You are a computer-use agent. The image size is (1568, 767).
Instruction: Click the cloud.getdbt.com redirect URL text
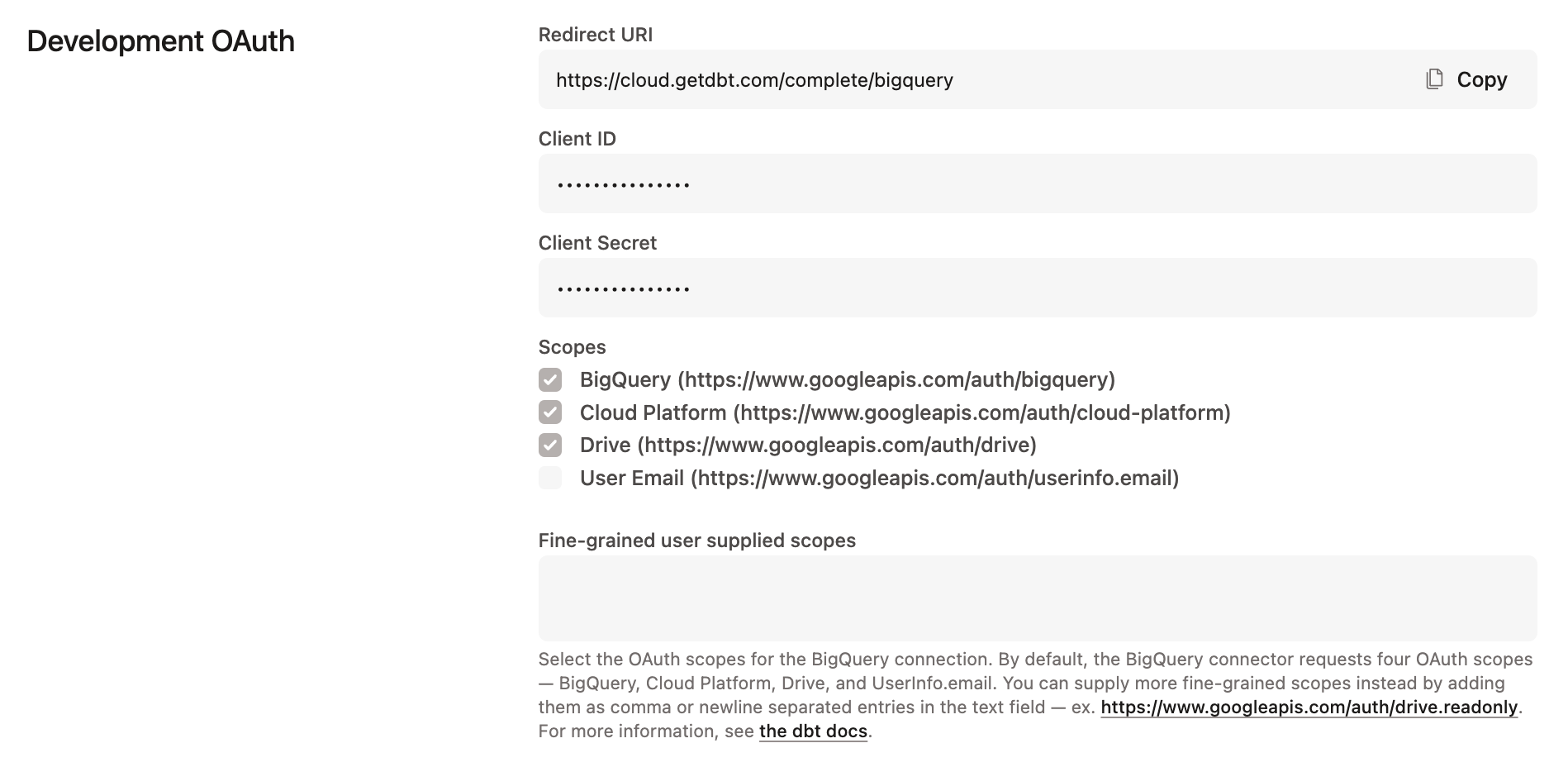pos(755,79)
